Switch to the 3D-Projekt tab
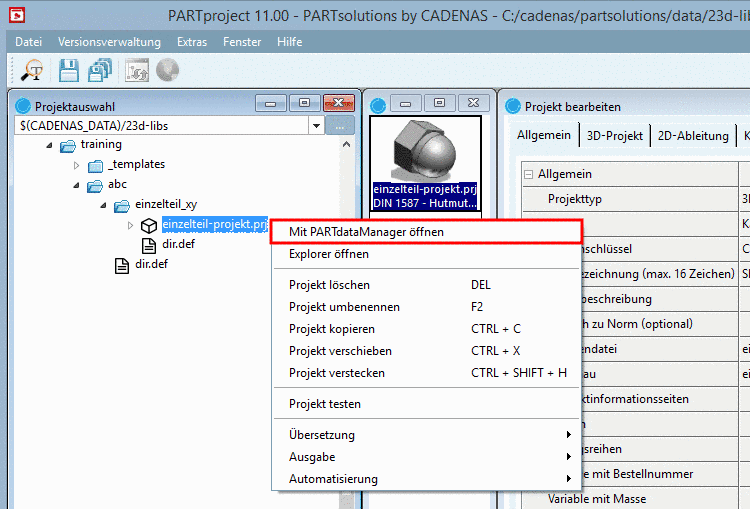The image size is (750, 509). click(615, 136)
